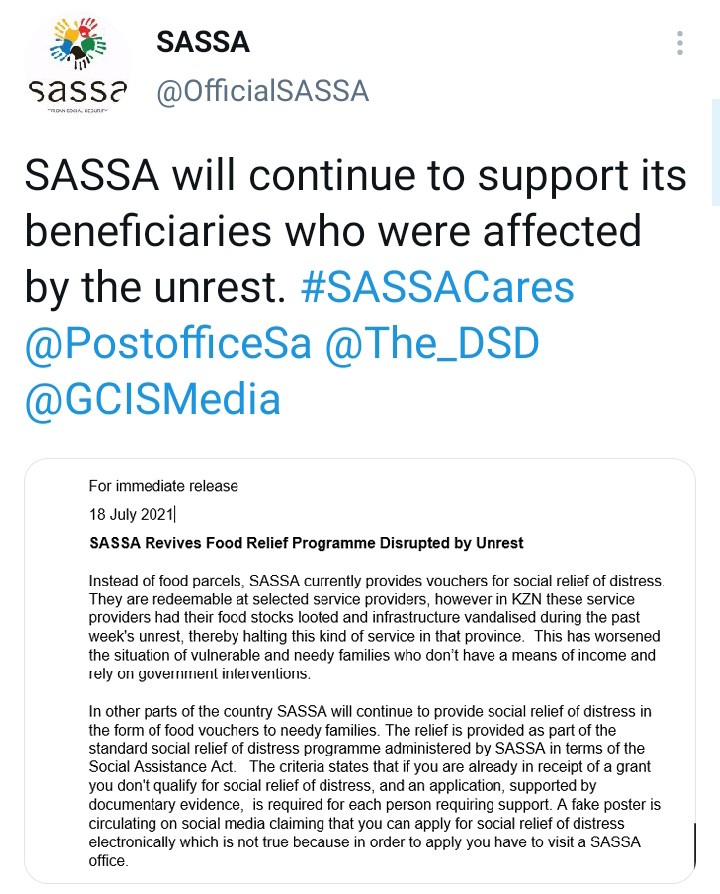Click 'Social Assistance Act' in the press release
720x894 pixels.
coord(161,765)
